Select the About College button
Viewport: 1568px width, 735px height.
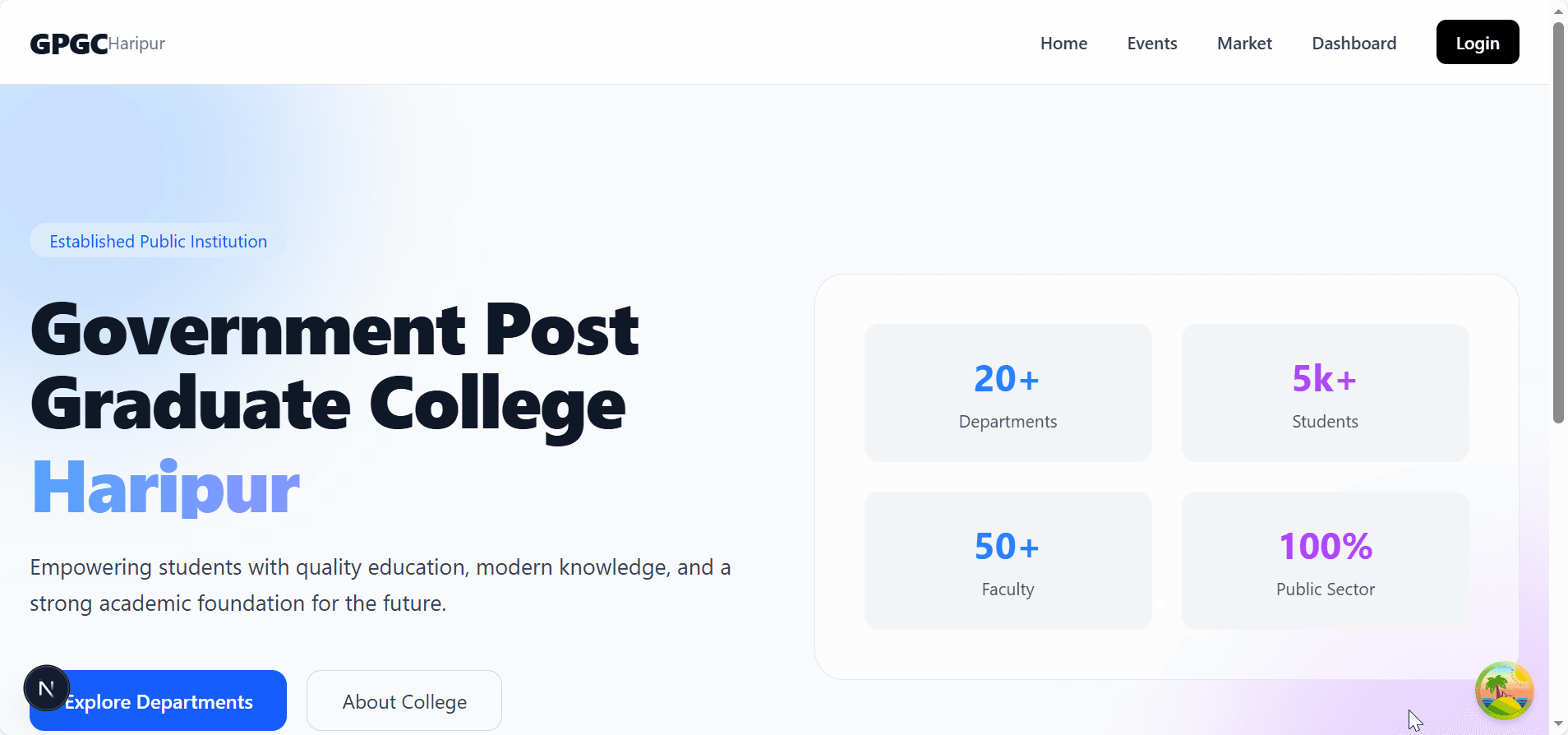coord(404,700)
